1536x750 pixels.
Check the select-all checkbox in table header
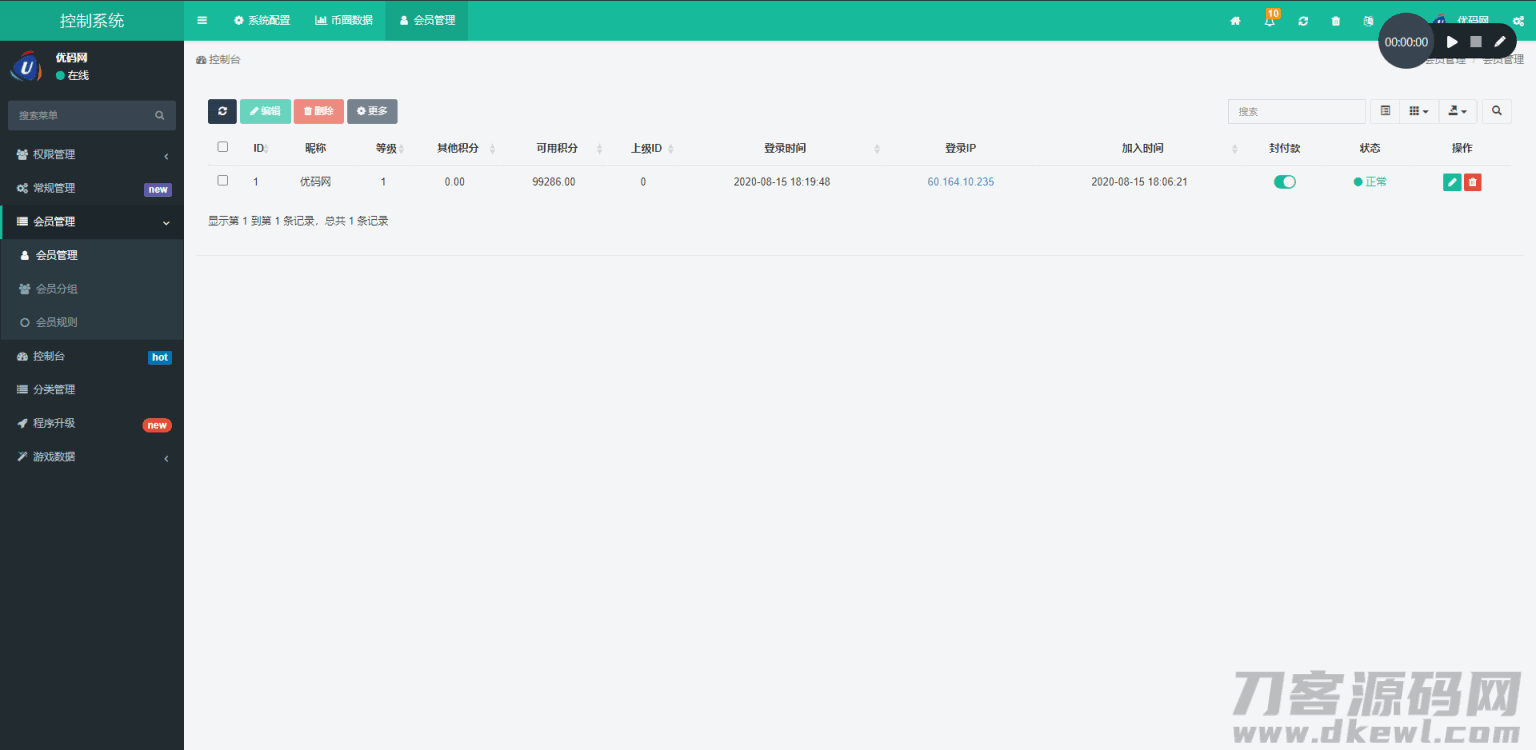tap(223, 147)
